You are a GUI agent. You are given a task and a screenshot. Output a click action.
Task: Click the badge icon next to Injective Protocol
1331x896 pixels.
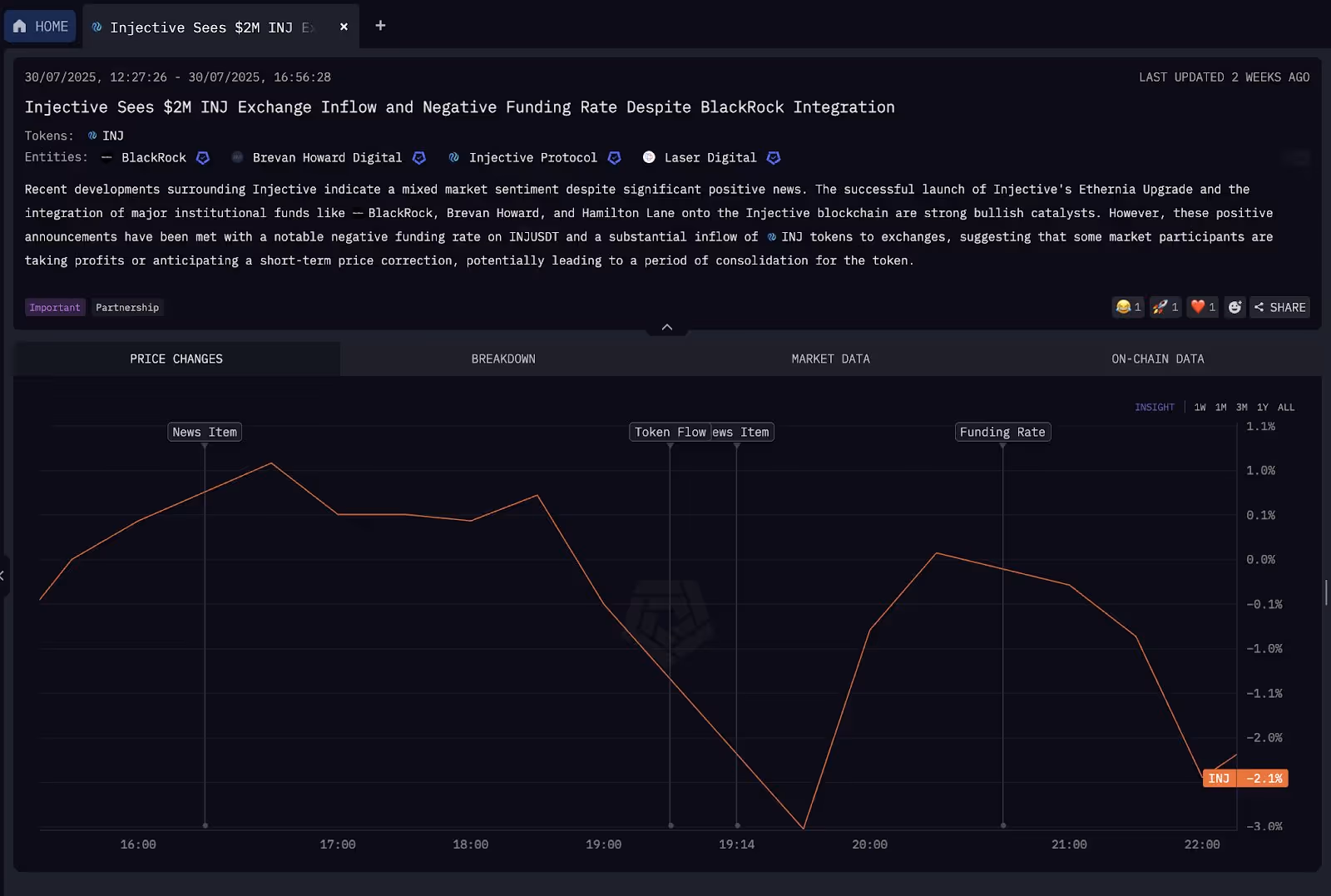[615, 158]
